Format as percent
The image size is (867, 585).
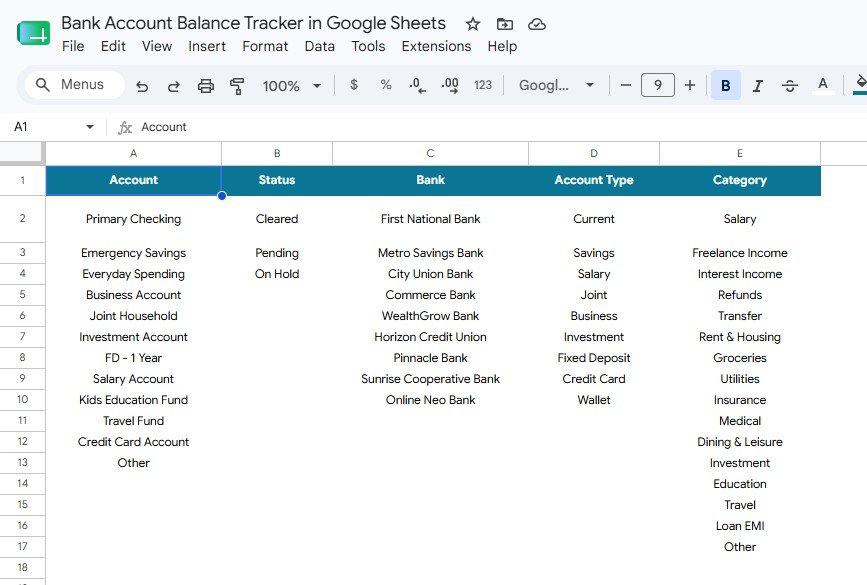(x=386, y=85)
